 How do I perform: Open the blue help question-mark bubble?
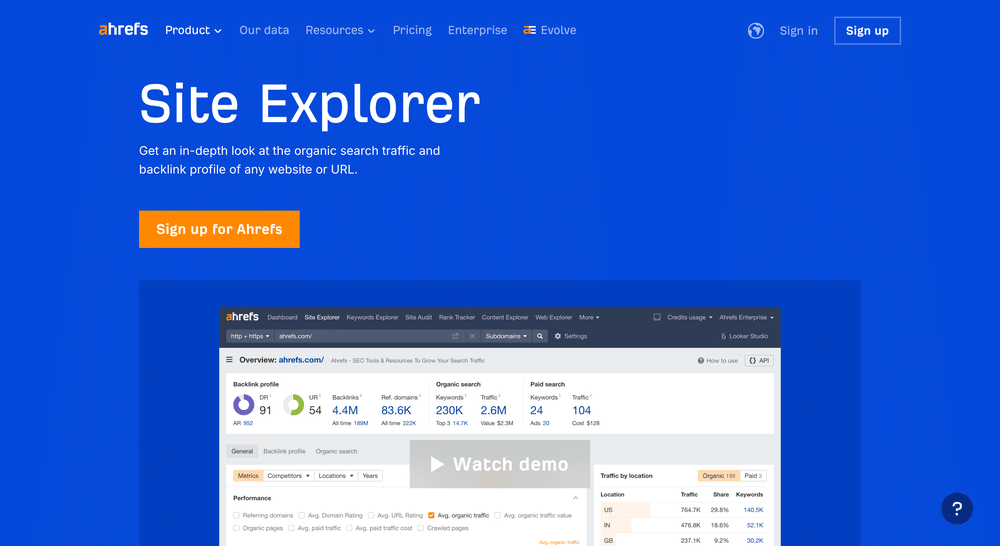(957, 508)
